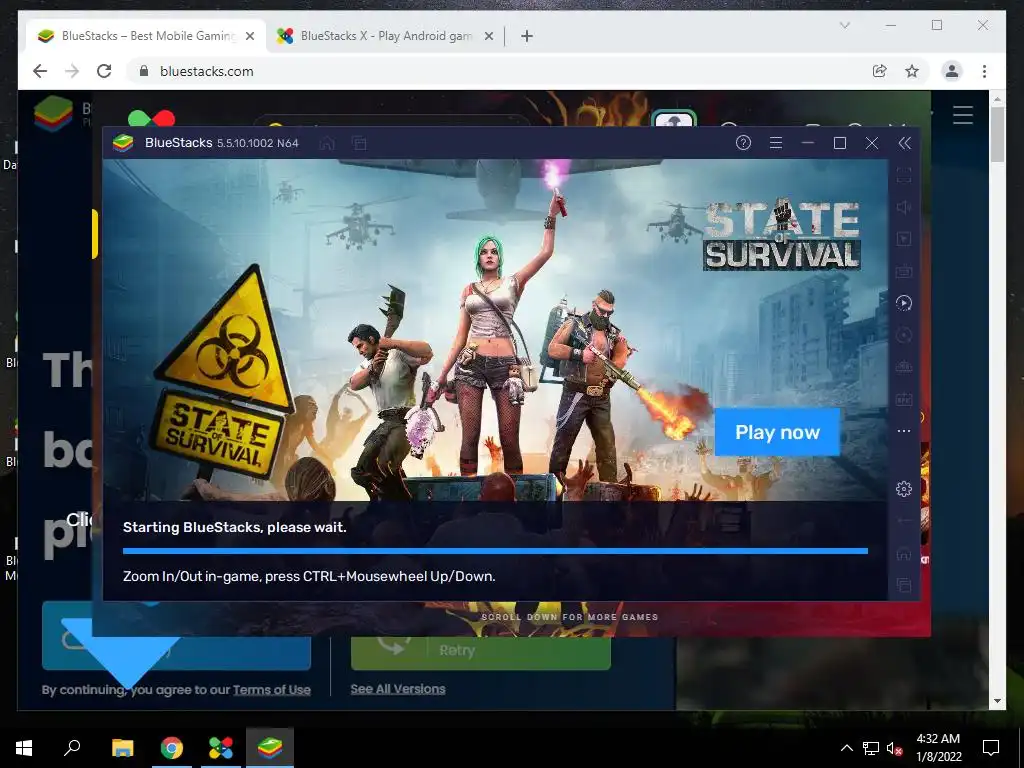Select BlueStacks app in taskbar

click(x=270, y=748)
